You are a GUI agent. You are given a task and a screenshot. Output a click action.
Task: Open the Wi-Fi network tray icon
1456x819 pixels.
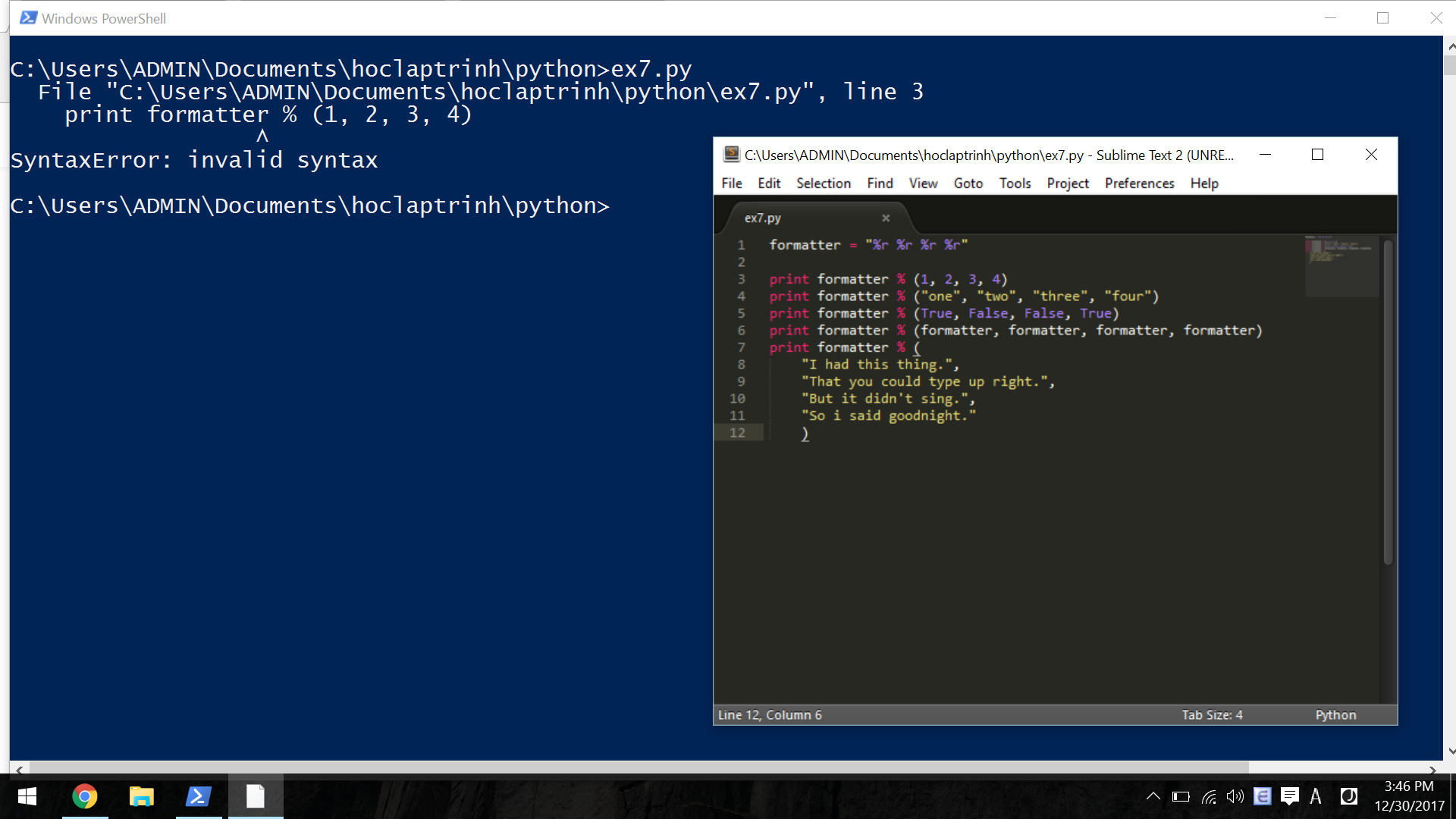tap(1209, 797)
